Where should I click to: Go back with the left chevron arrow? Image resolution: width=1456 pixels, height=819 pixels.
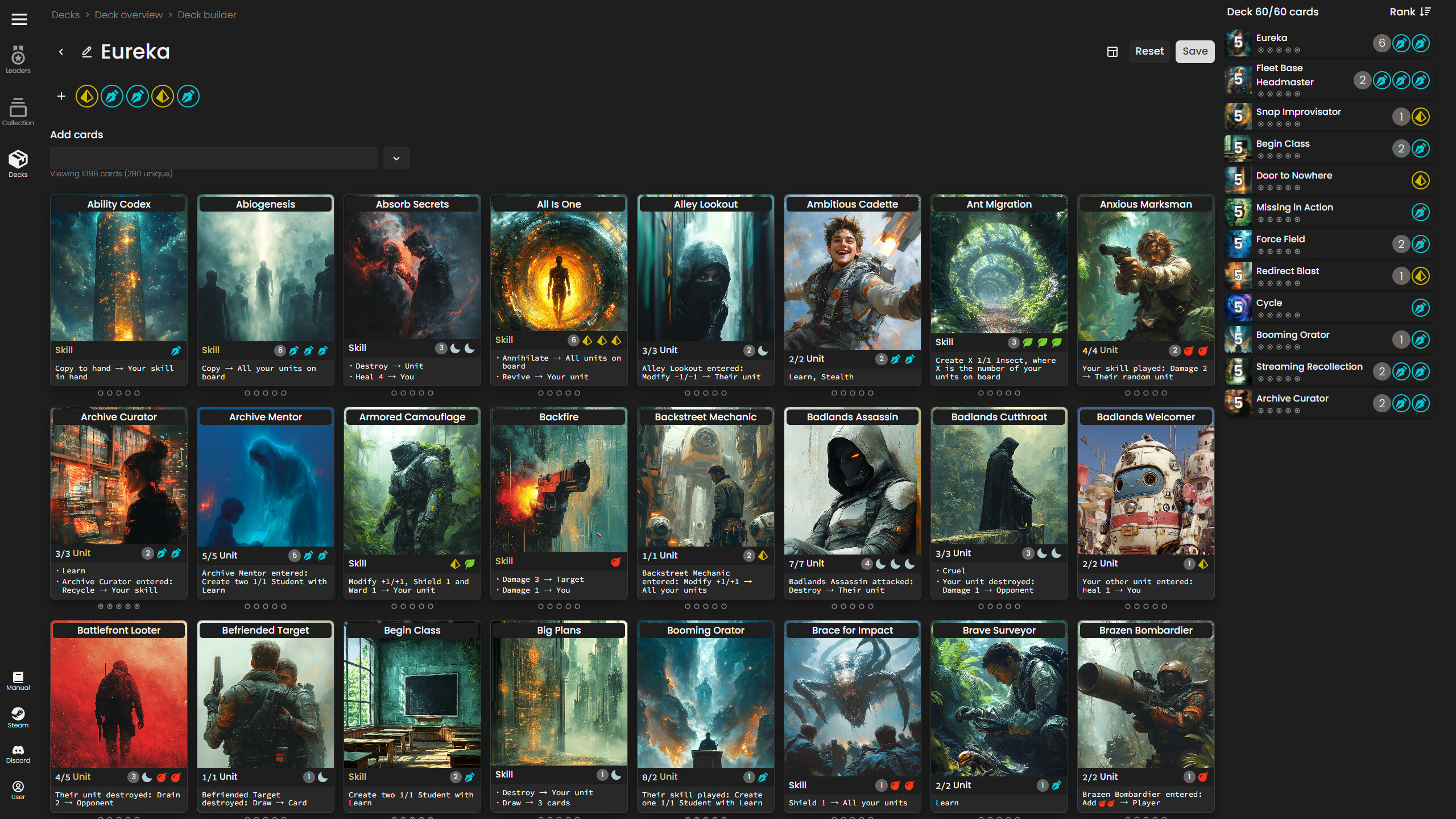click(61, 52)
